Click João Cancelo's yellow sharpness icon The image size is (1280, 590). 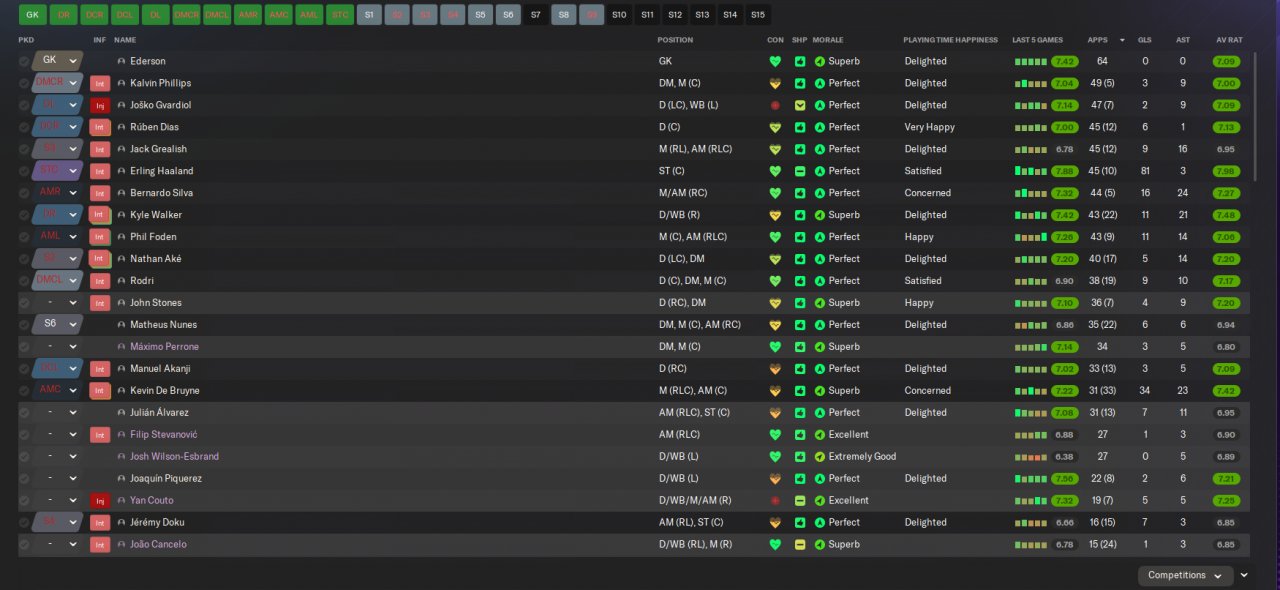[800, 544]
